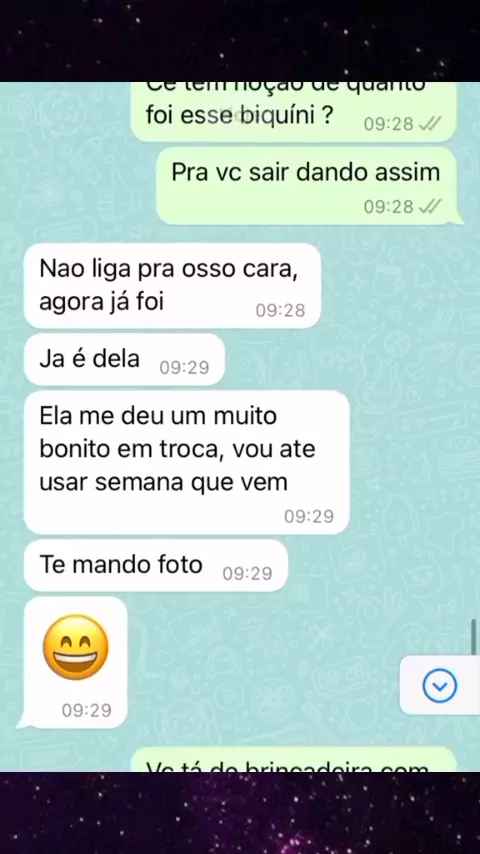The height and width of the screenshot is (854, 480).
Task: Select the 'foi esse biquíni ?' message bubble
Action: click(x=293, y=112)
